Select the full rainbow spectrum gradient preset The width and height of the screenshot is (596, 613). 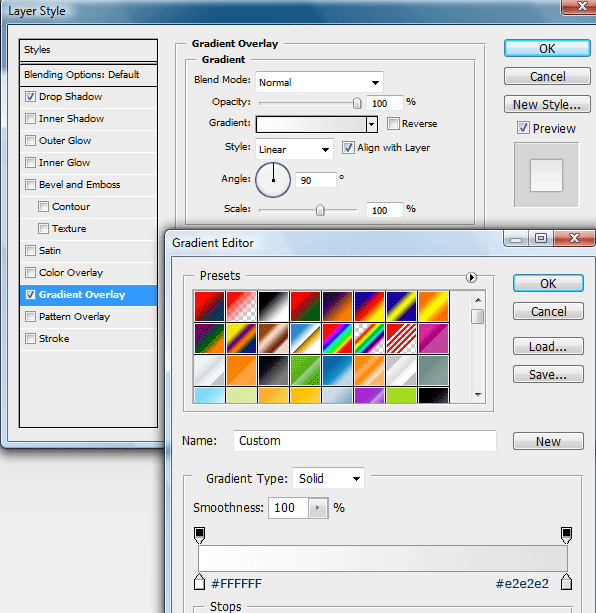pos(338,339)
